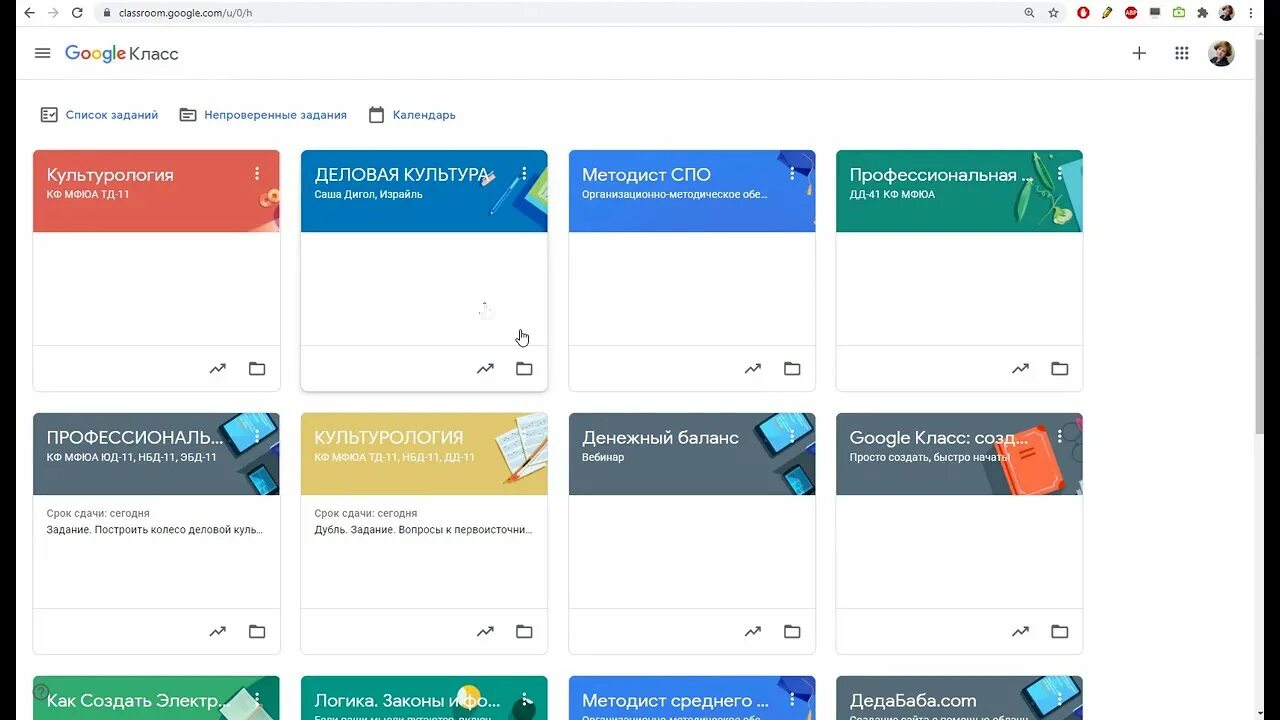
Task: Open Непроверенные задания
Action: [x=263, y=115]
